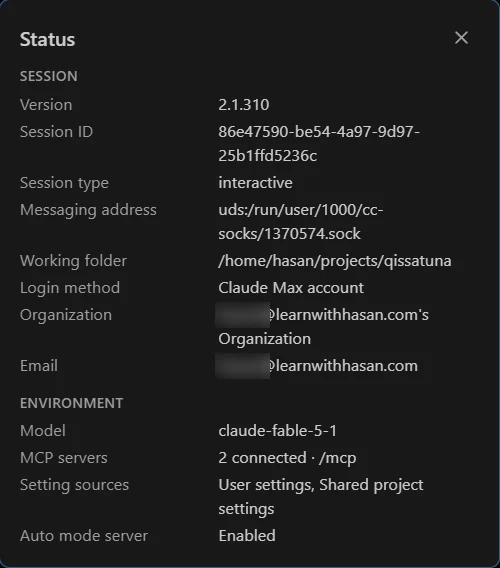Image resolution: width=500 pixels, height=568 pixels.
Task: Click the Working folder label
Action: coord(73,261)
